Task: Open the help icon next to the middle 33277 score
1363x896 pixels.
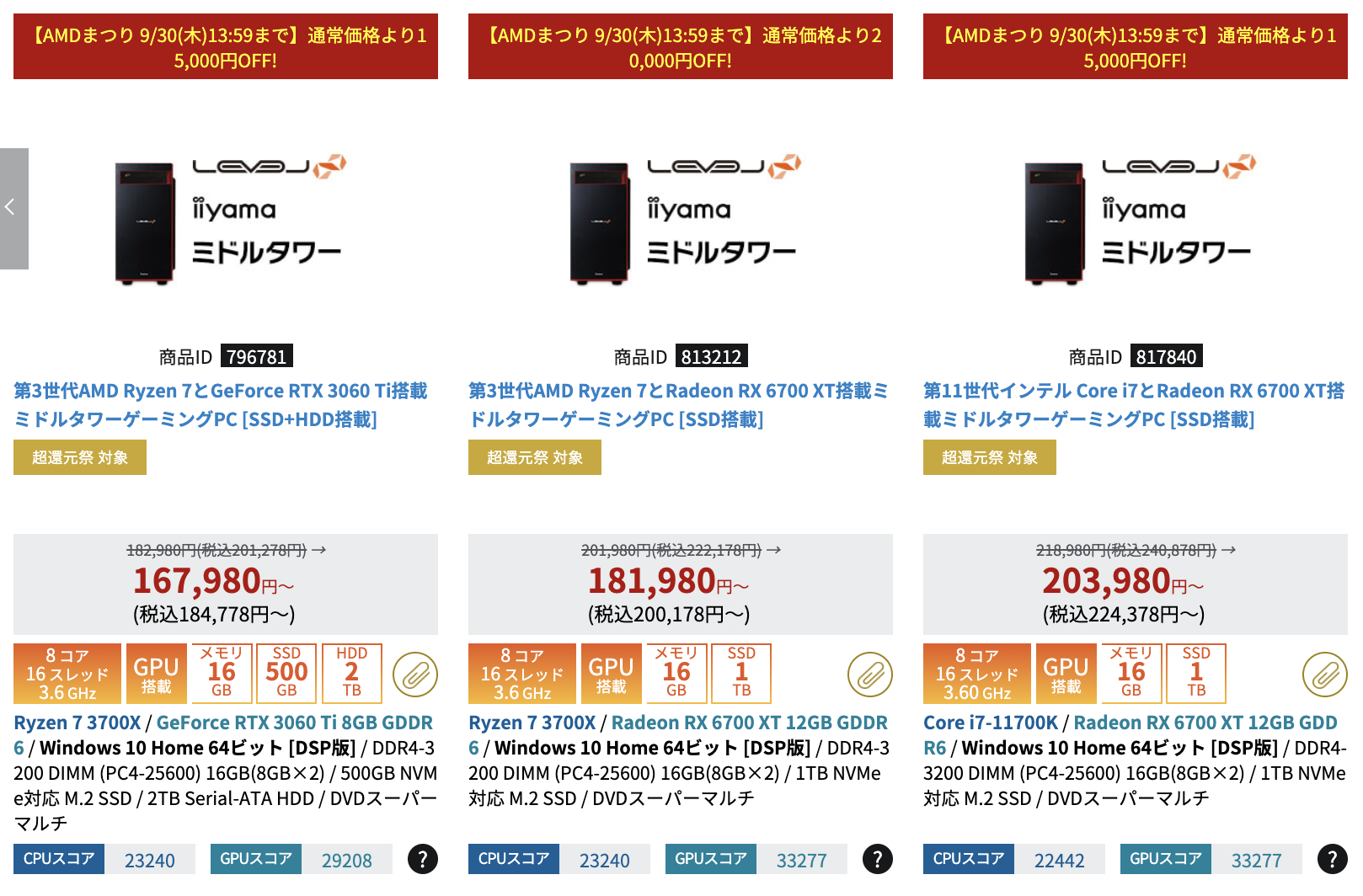Action: click(x=878, y=859)
